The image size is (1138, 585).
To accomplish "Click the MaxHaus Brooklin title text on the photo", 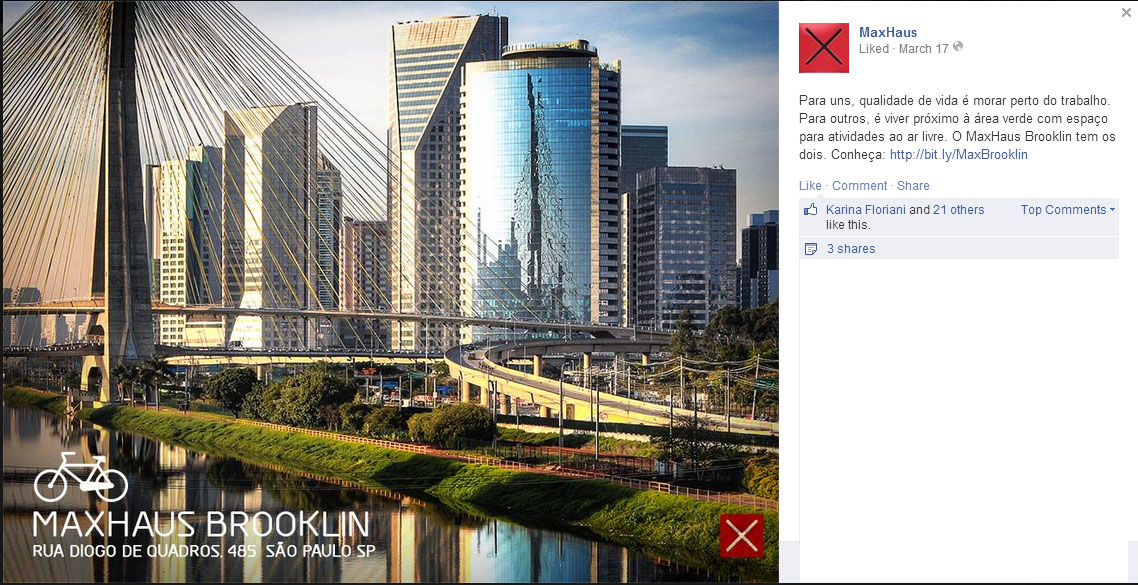I will click(x=201, y=524).
